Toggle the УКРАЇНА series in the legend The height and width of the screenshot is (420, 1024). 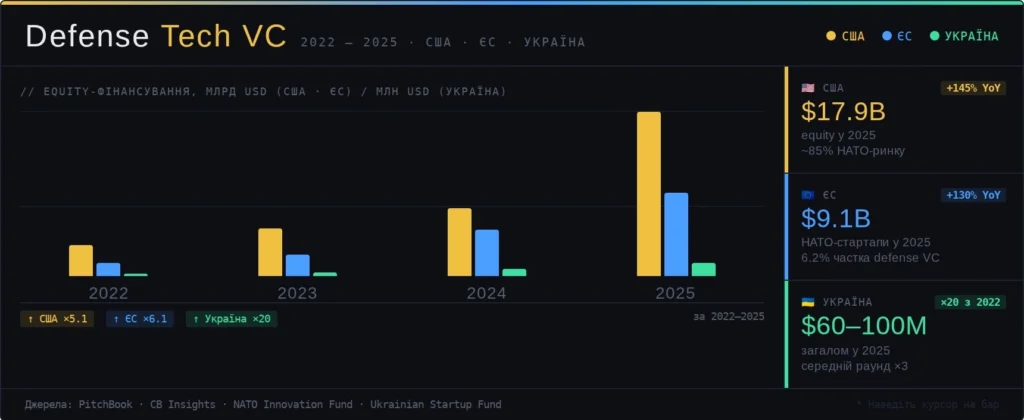pyautogui.click(x=964, y=36)
